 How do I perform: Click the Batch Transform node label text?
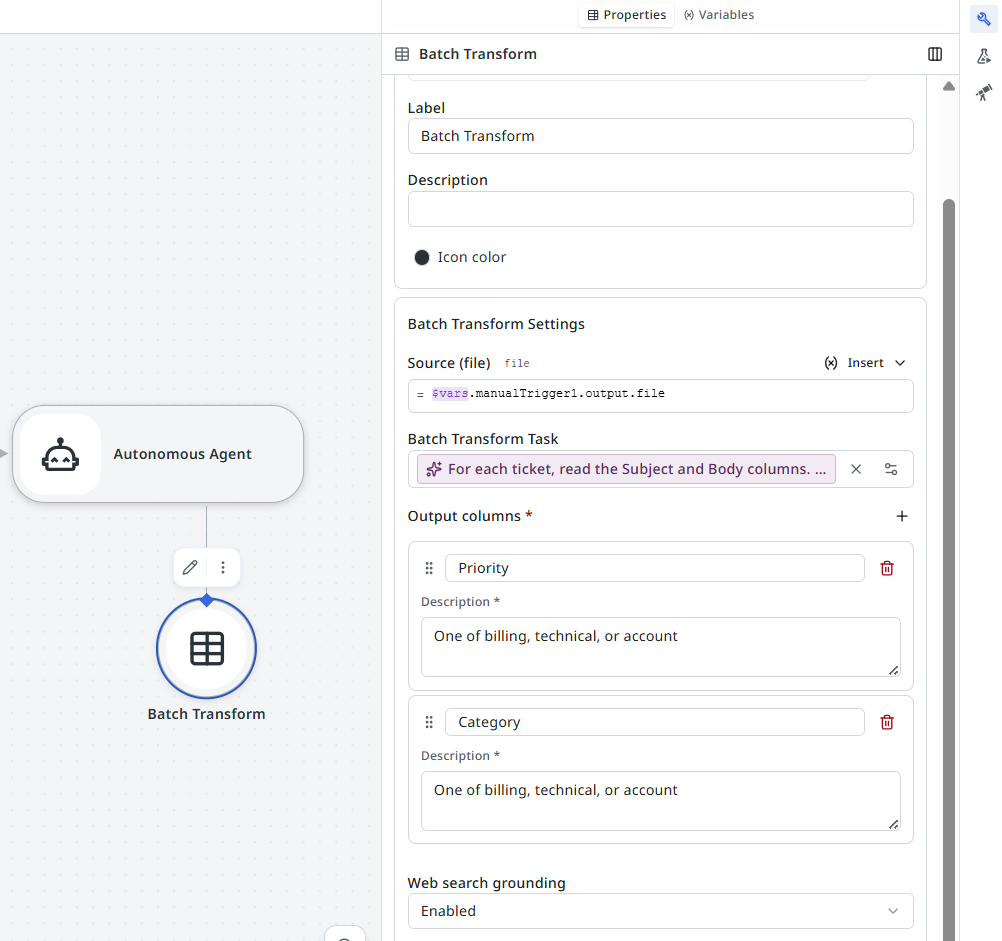coord(206,714)
